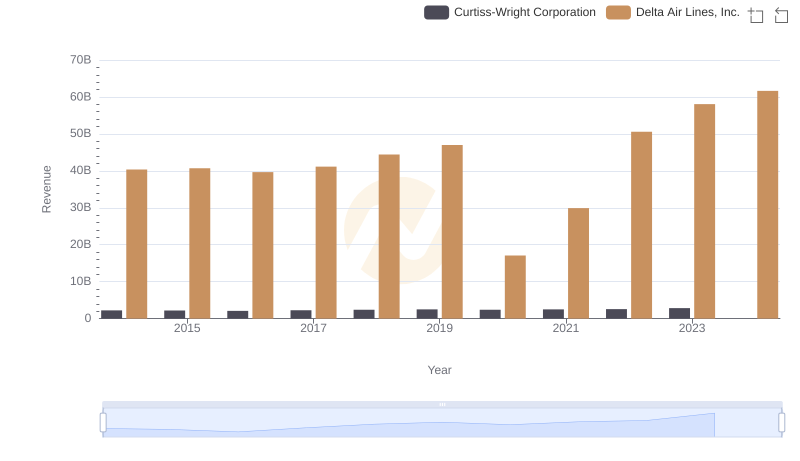Click the orange Delta Air Lines legend swatch
The image size is (800, 461).
(618, 12)
